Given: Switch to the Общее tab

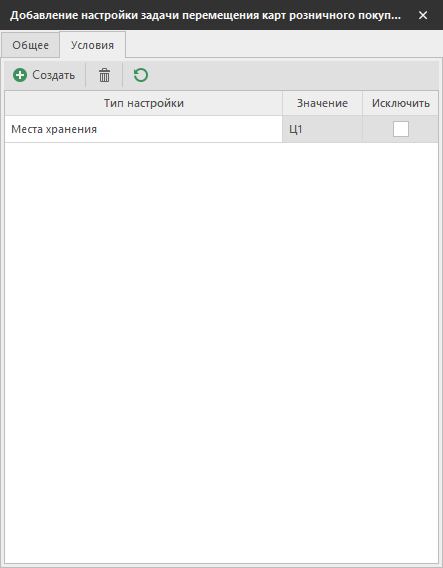Looking at the screenshot, I should (x=30, y=45).
